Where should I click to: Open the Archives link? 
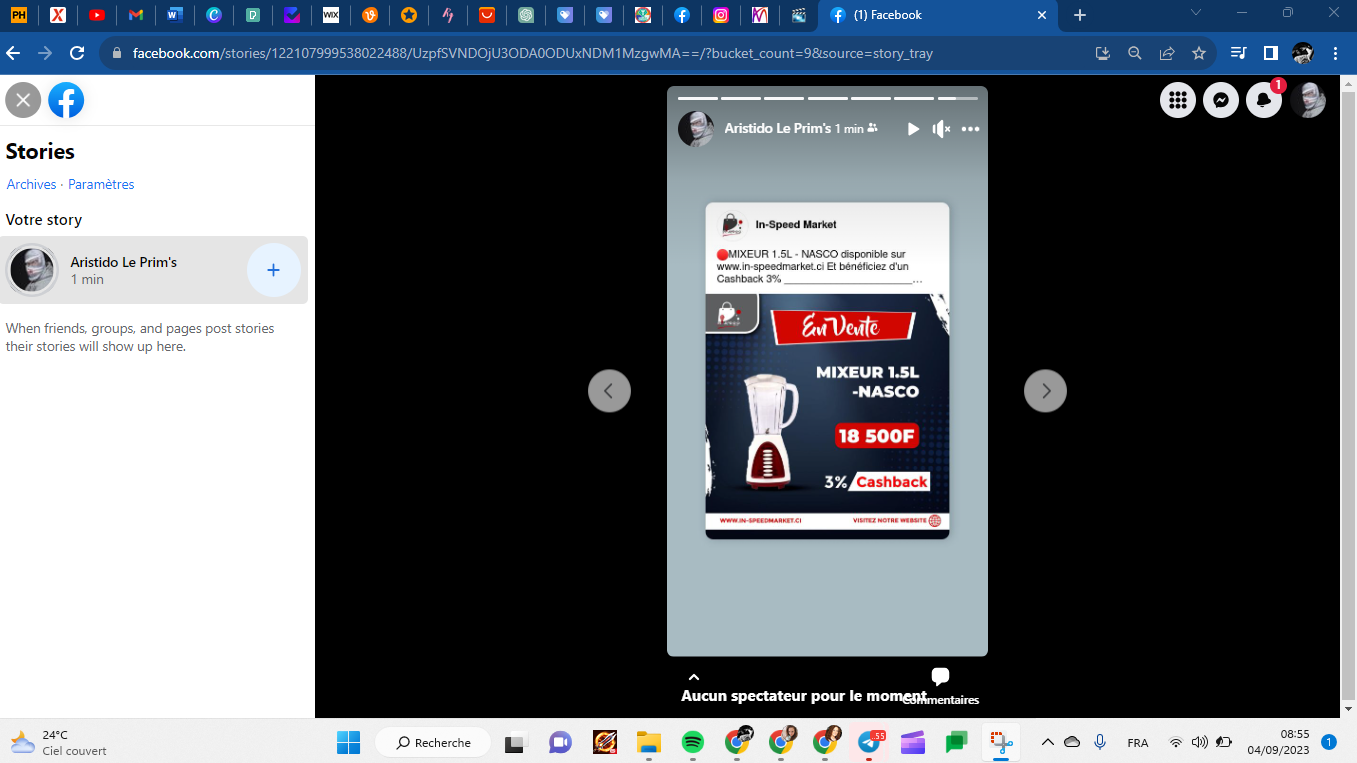[31, 184]
